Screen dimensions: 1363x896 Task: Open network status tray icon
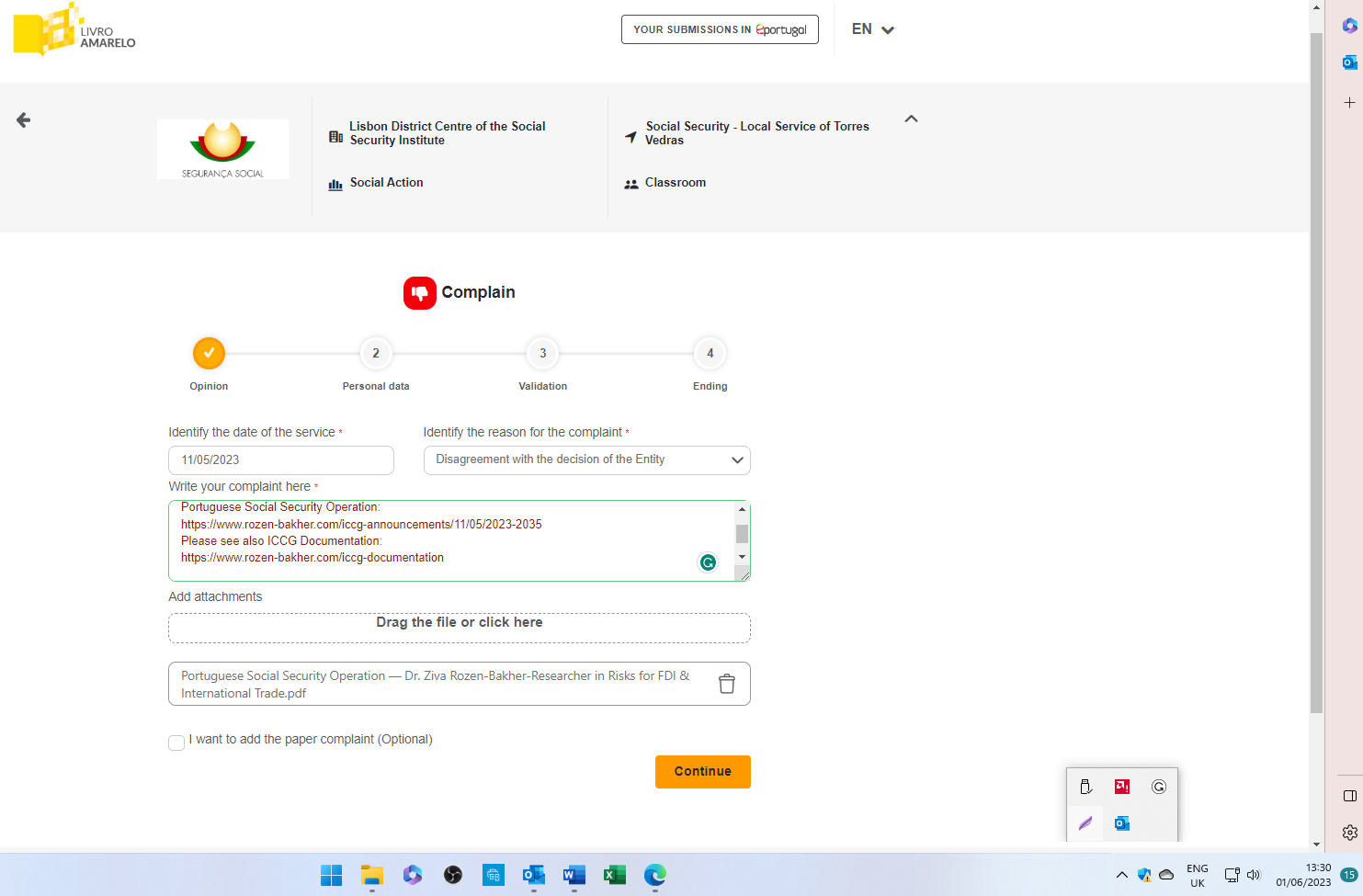pyautogui.click(x=1232, y=875)
